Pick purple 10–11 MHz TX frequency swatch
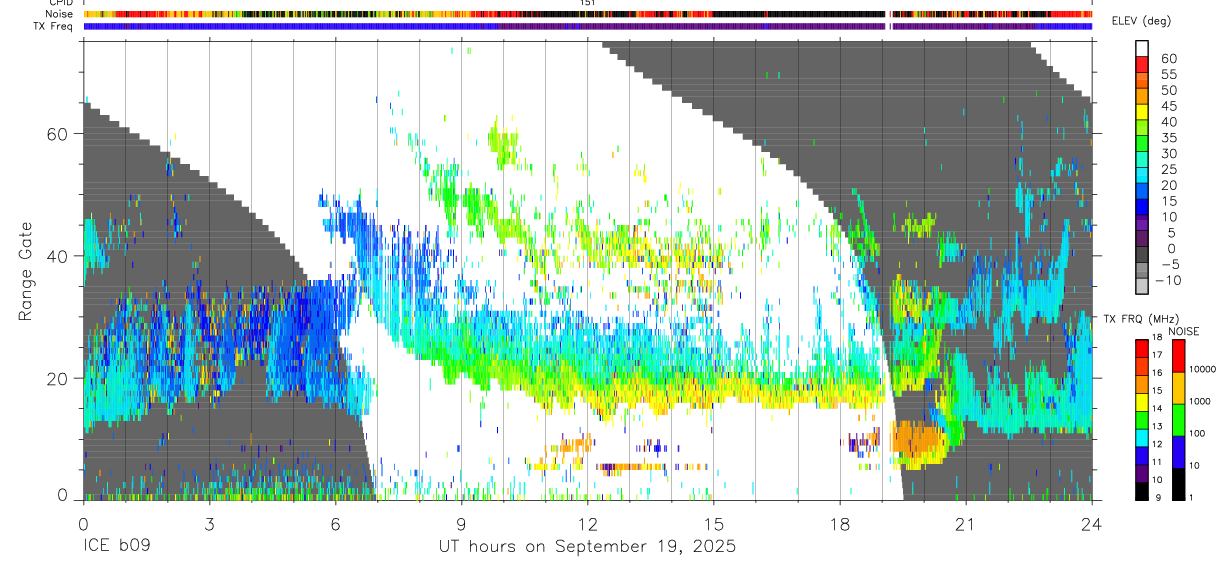 [x=1141, y=472]
